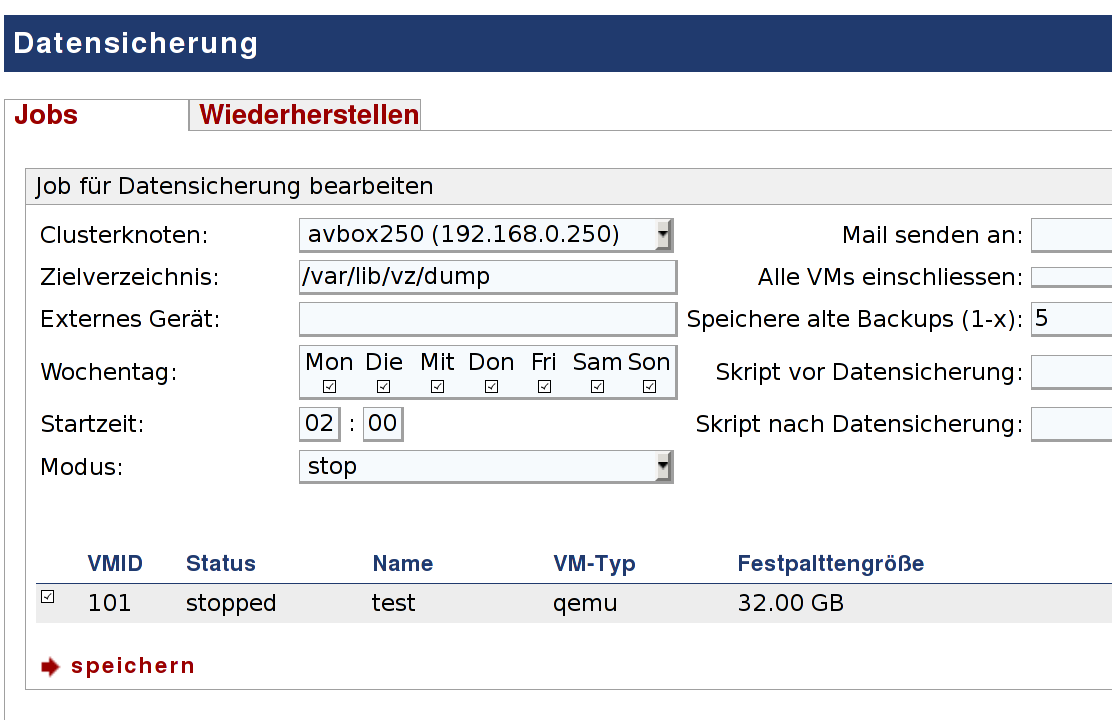Click the red arrow icon beside speichern
The width and height of the screenshot is (1112, 720).
click(51, 667)
